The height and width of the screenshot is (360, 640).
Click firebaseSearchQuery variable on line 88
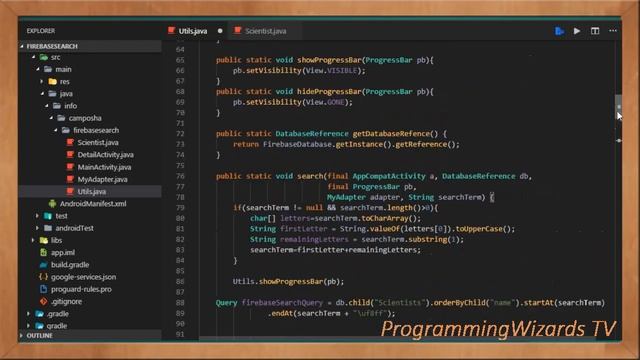click(282, 303)
